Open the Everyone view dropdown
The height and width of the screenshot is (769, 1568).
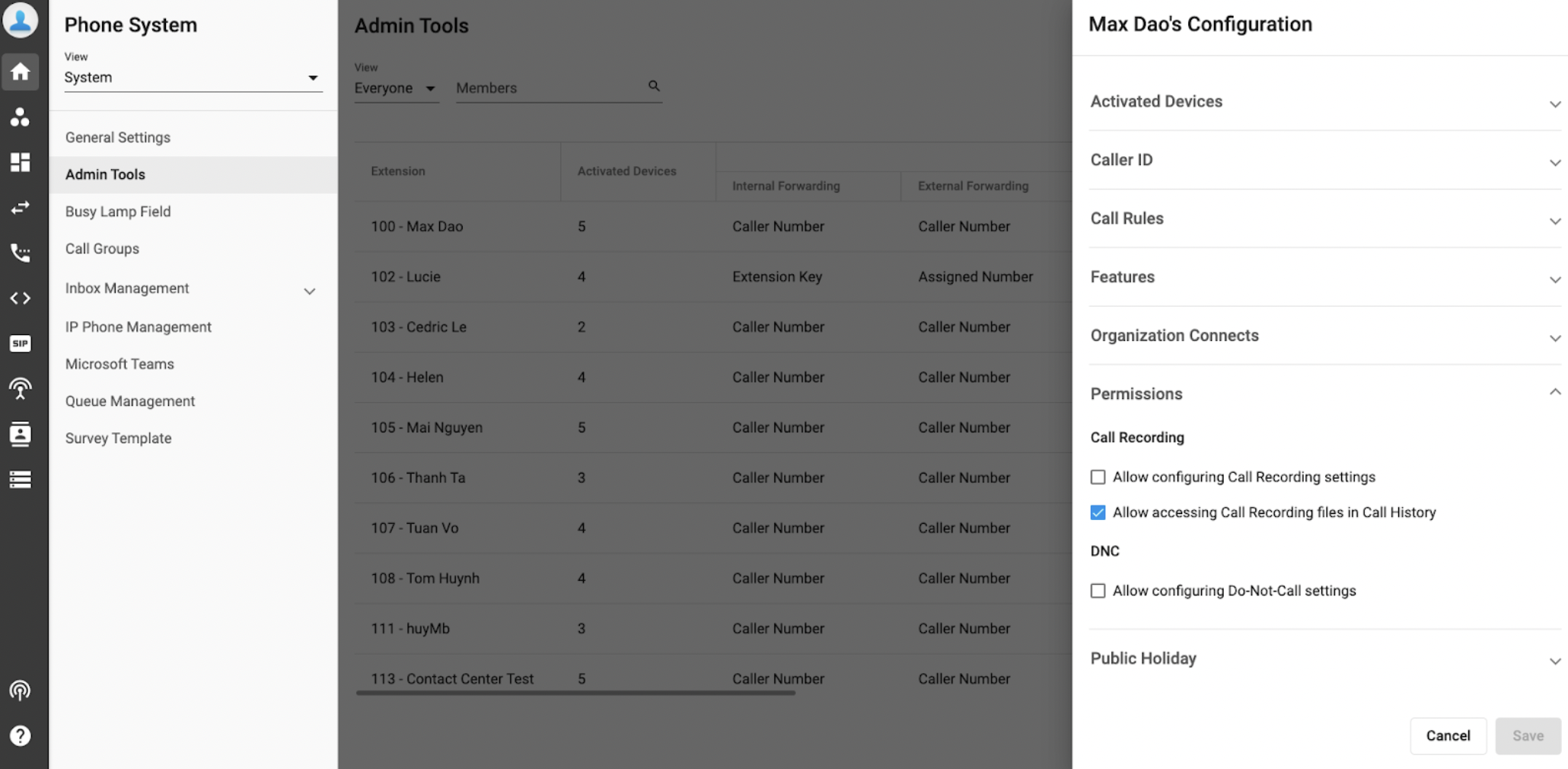pos(396,88)
